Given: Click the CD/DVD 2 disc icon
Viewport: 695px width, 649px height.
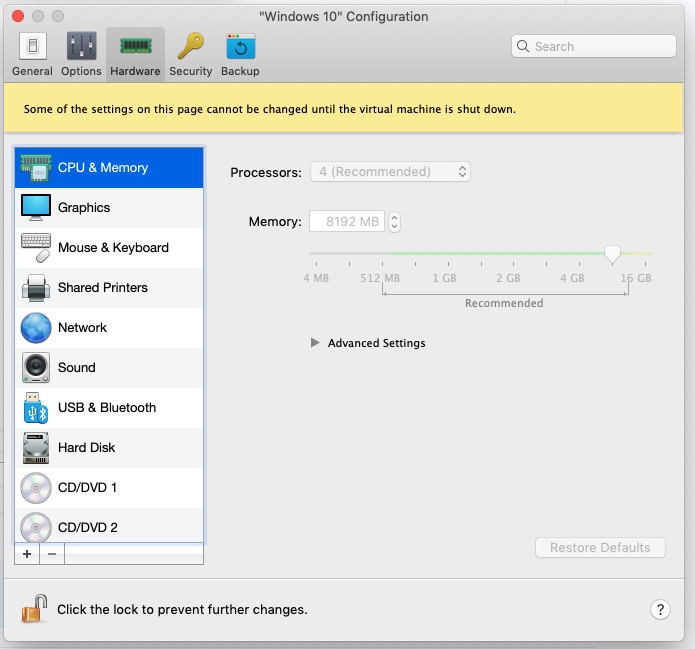Looking at the screenshot, I should (x=36, y=527).
